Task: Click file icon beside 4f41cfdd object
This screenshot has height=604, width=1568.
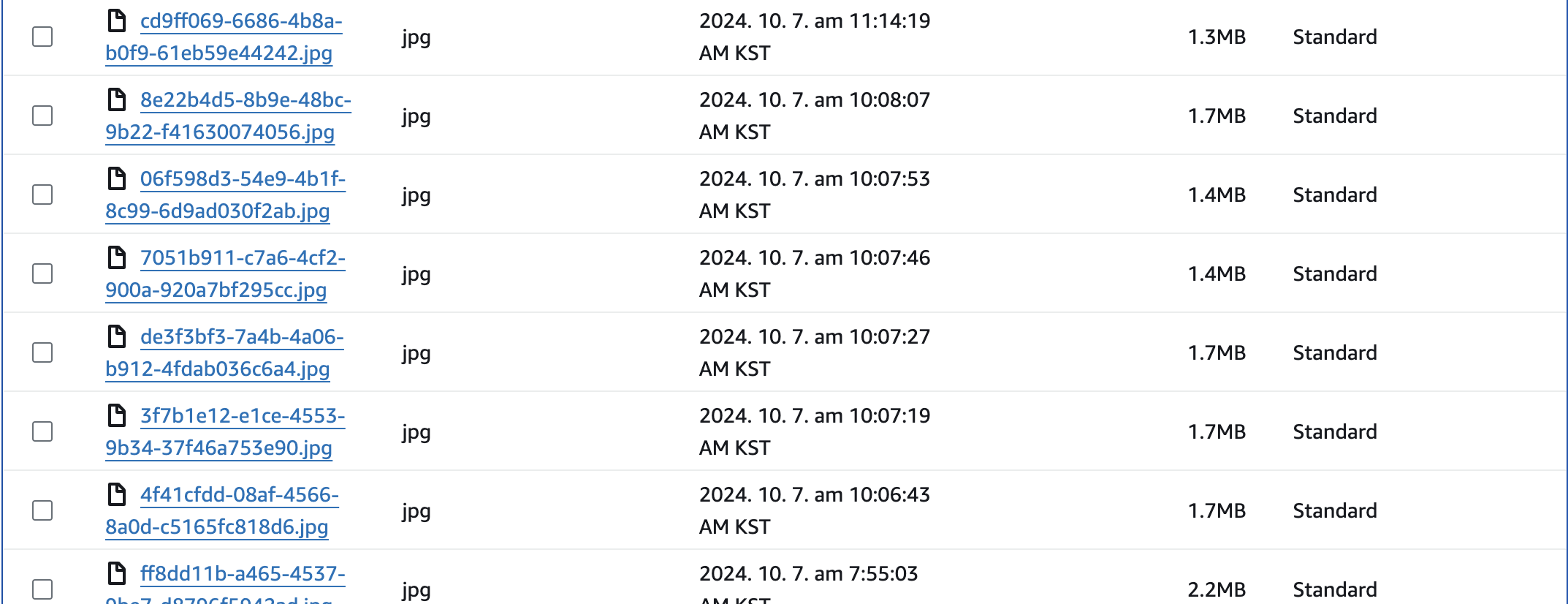Action: click(117, 494)
